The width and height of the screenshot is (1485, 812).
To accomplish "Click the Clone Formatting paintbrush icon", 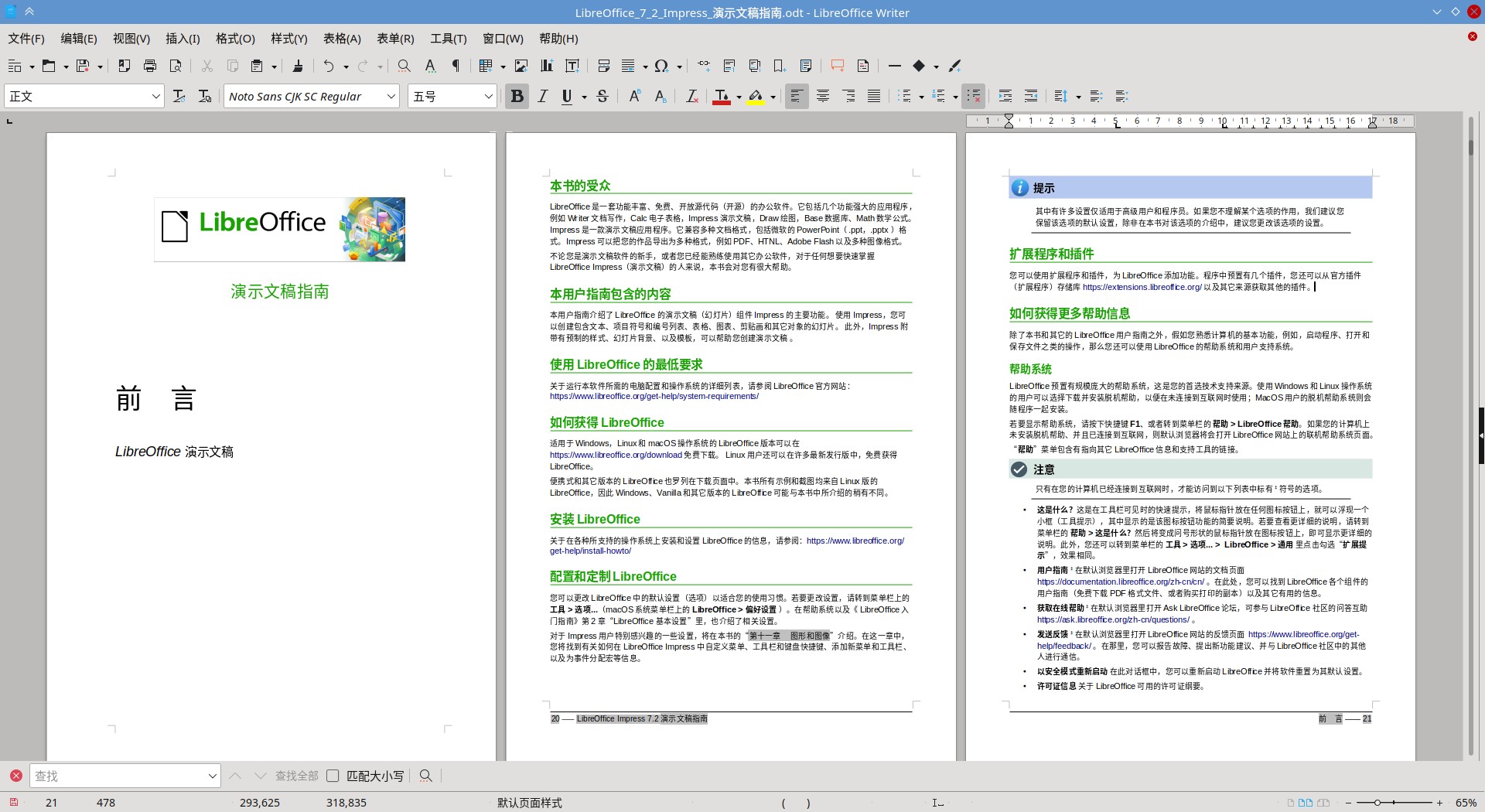I will 298,66.
